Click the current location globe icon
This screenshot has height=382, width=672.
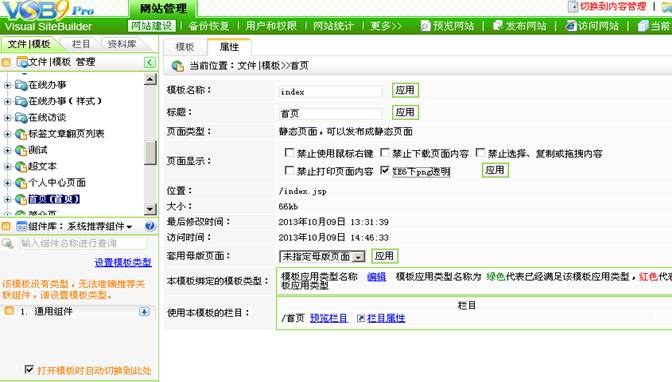click(177, 66)
